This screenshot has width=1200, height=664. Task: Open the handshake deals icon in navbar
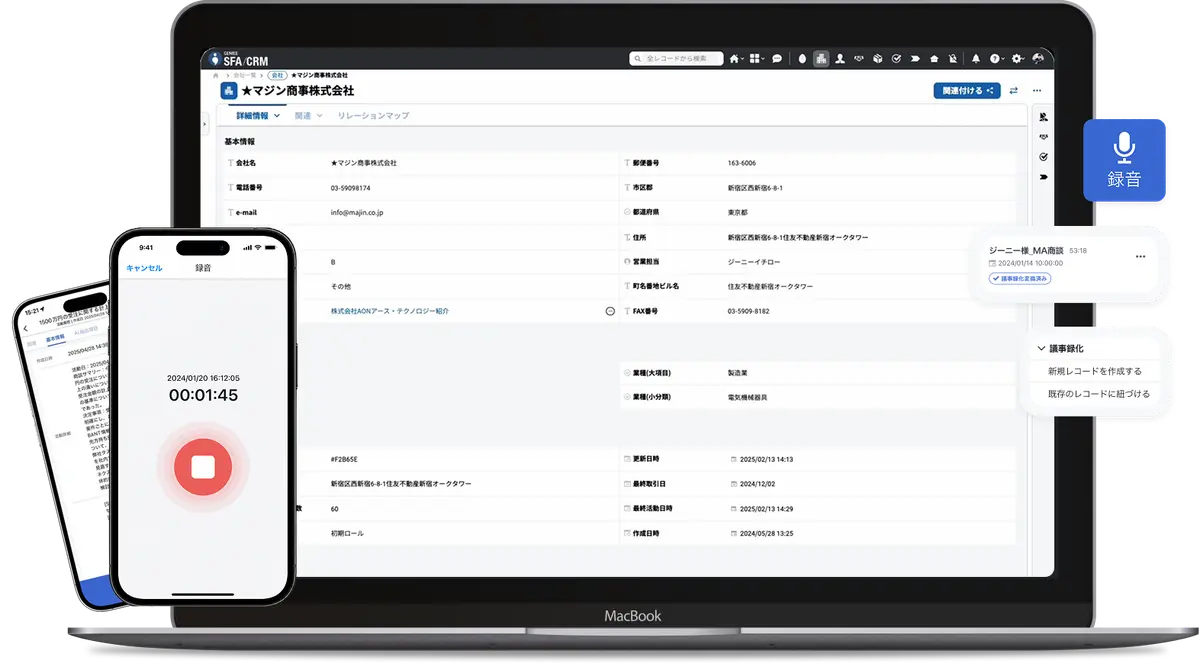pyautogui.click(x=859, y=59)
